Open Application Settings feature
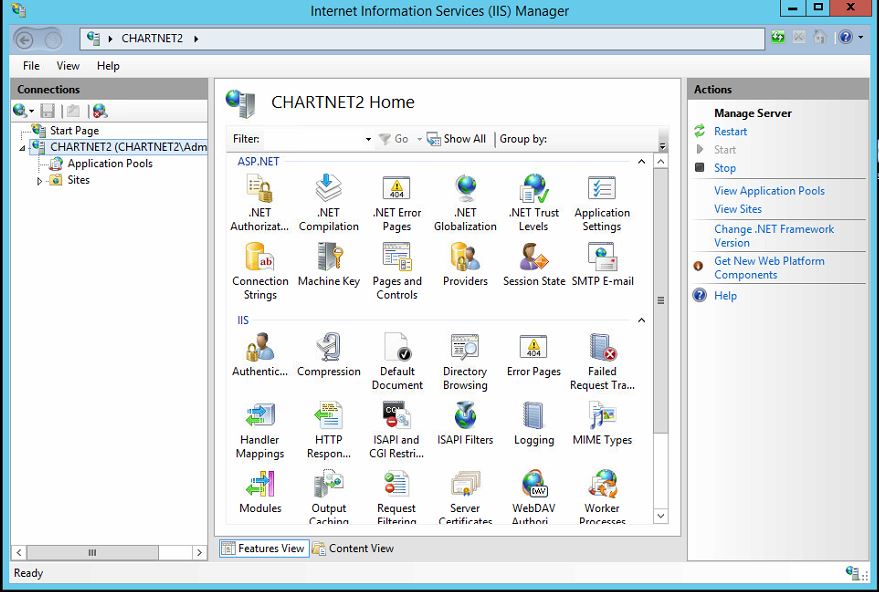879x592 pixels. click(x=602, y=203)
